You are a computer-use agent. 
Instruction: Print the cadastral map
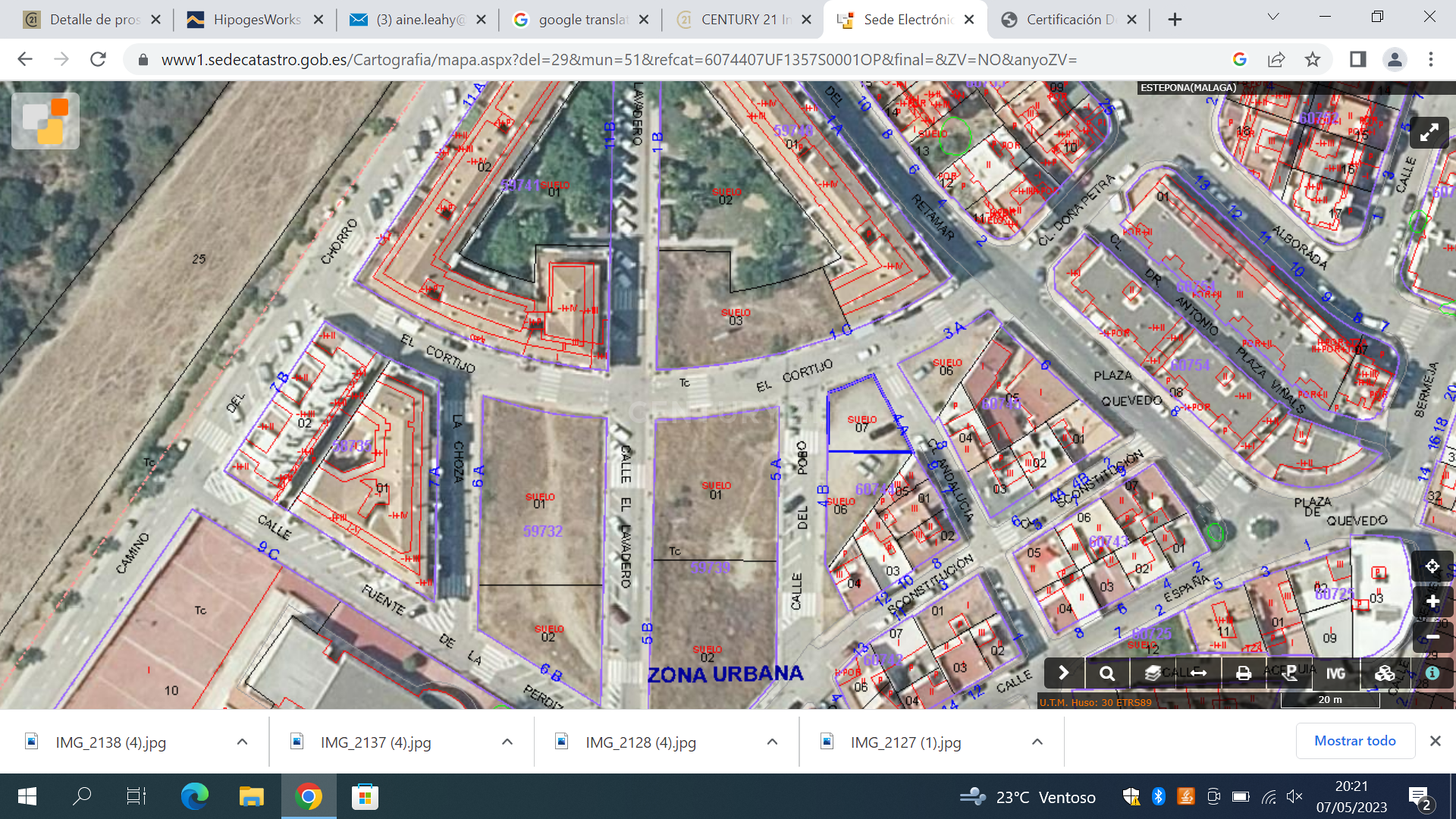pyautogui.click(x=1244, y=673)
